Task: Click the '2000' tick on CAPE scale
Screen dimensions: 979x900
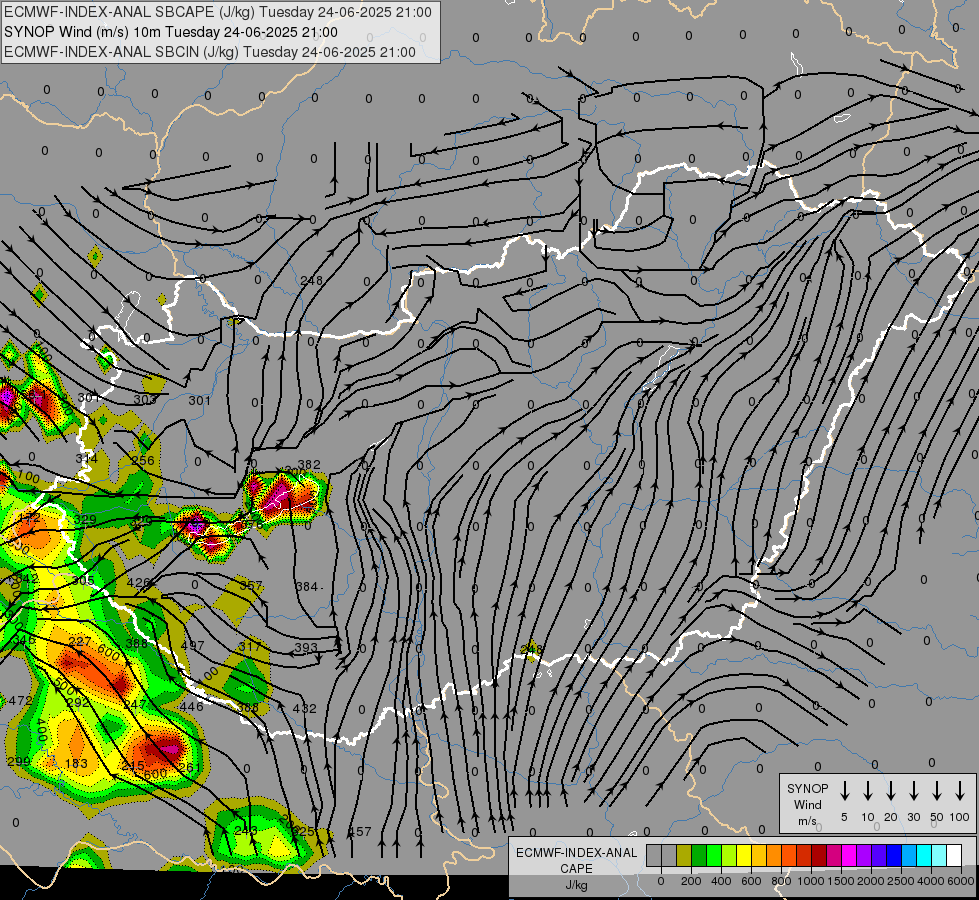Action: [871, 881]
